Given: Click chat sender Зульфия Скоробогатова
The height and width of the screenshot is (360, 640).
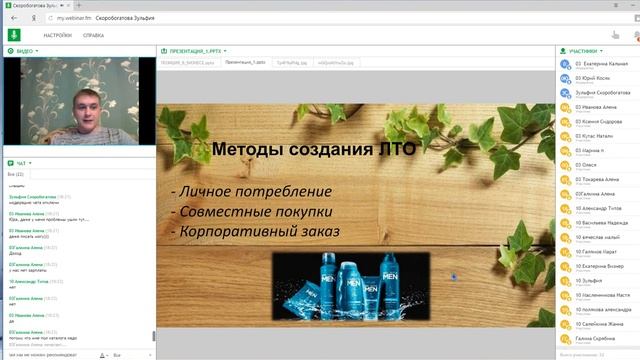Looking at the screenshot, I should pos(32,197).
